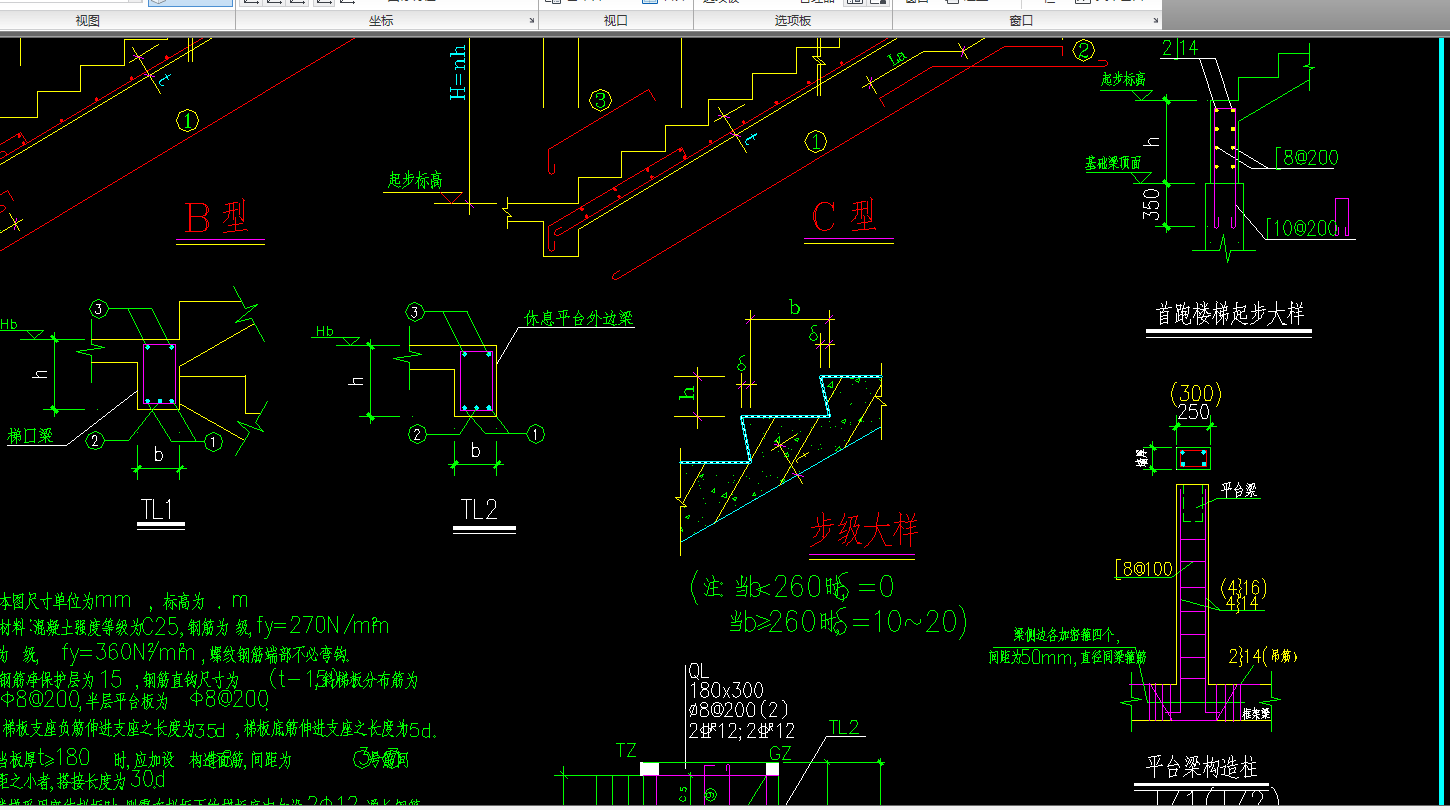Select the "框架梁" label
The width and height of the screenshot is (1450, 810).
[1256, 715]
